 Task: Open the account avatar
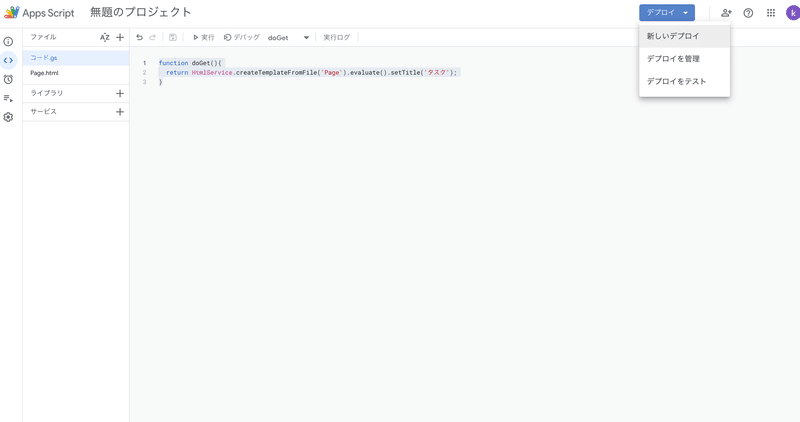pyautogui.click(x=793, y=13)
